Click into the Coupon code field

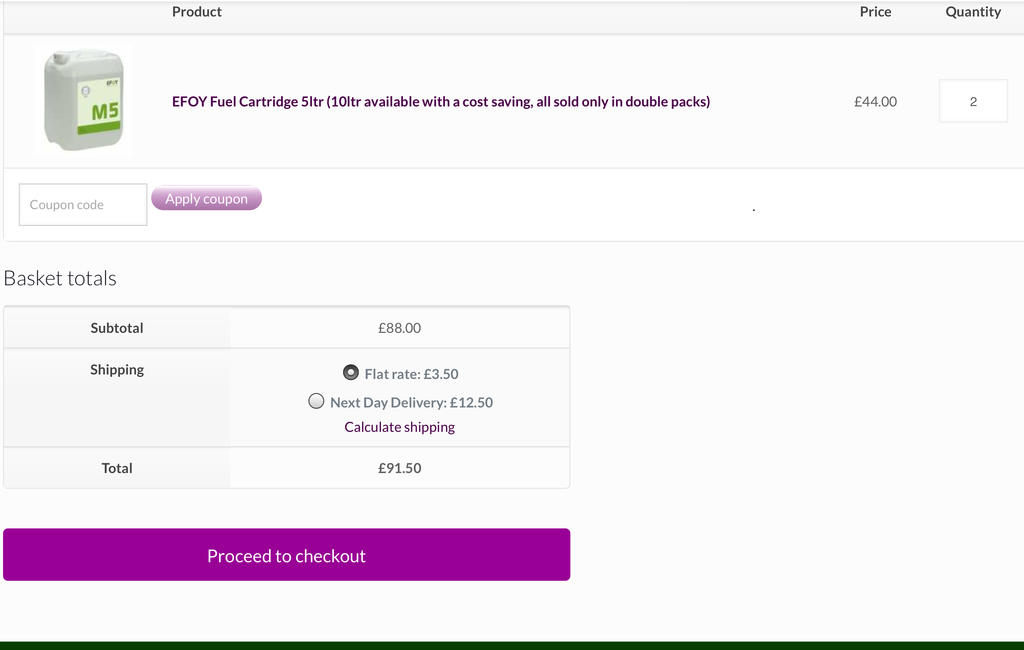click(x=83, y=205)
